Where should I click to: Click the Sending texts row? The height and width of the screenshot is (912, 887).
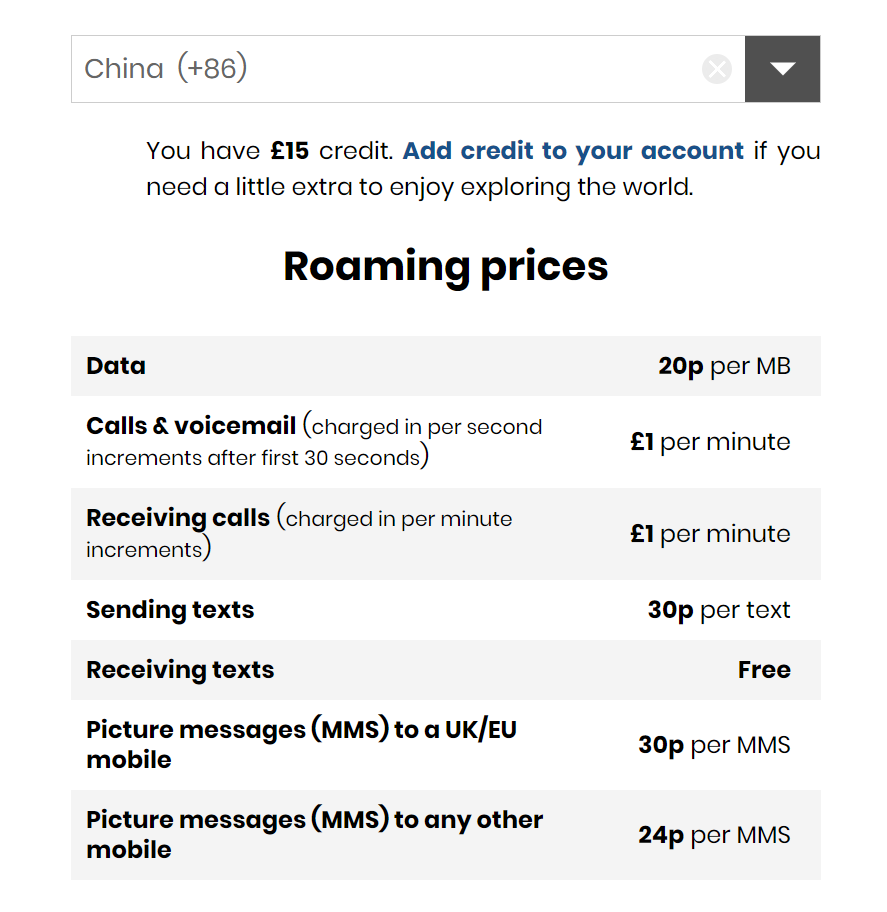point(446,610)
